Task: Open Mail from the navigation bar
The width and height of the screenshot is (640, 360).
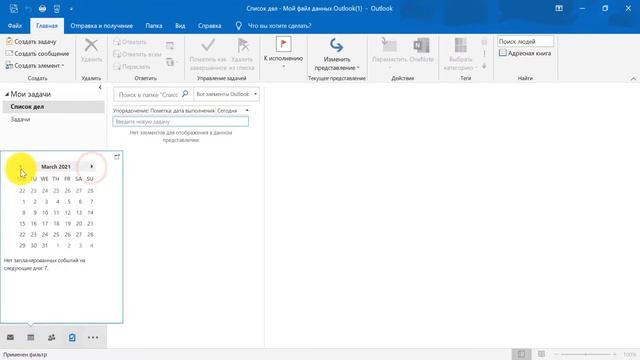Action: tap(10, 337)
